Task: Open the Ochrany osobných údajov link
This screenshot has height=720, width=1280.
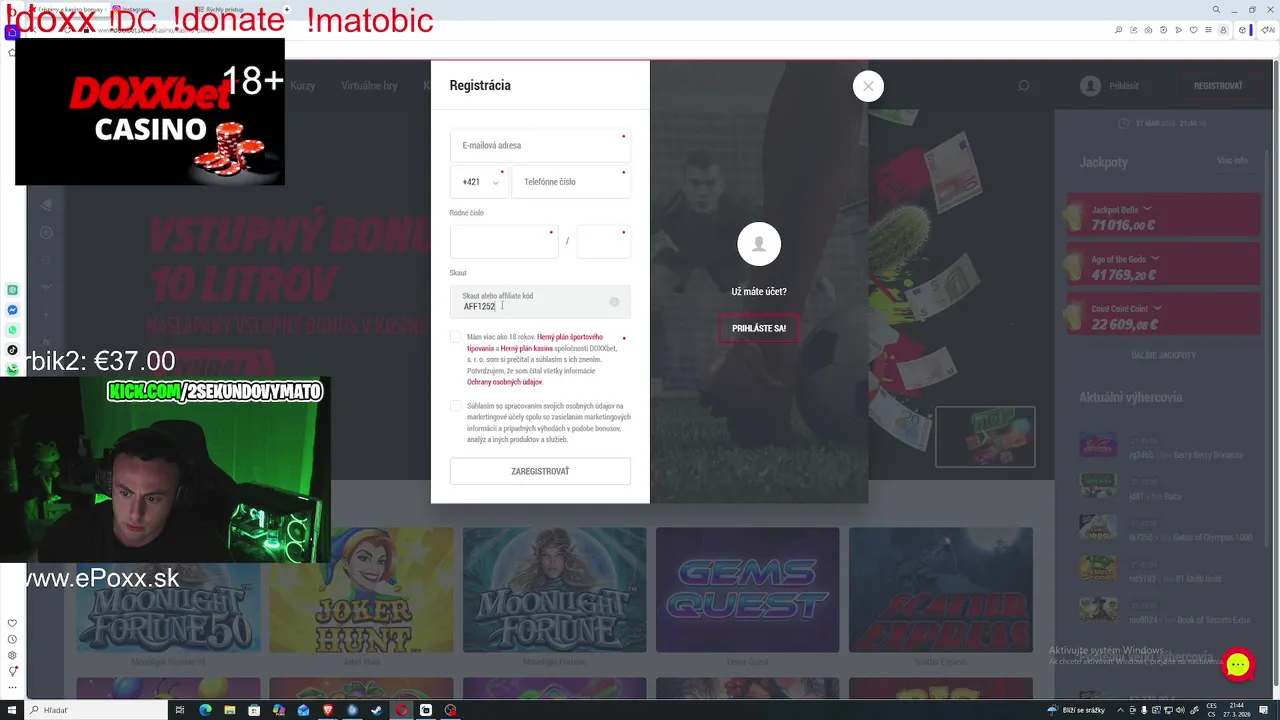Action: (x=505, y=382)
